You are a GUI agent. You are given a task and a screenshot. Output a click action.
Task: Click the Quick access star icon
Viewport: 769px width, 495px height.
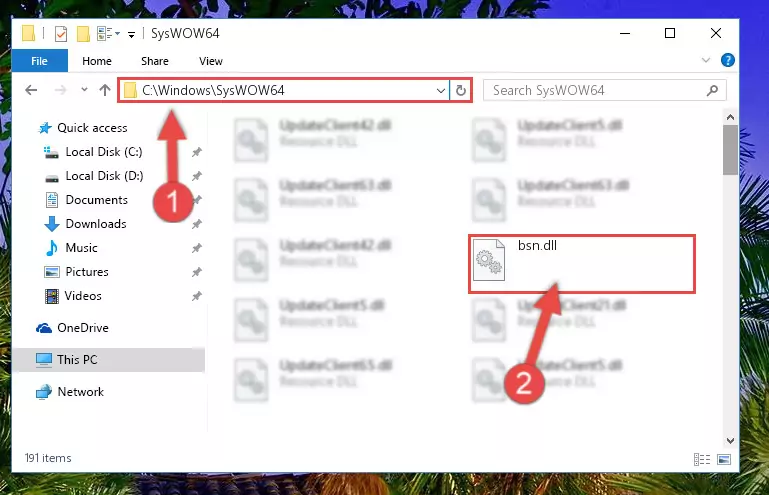click(x=45, y=128)
